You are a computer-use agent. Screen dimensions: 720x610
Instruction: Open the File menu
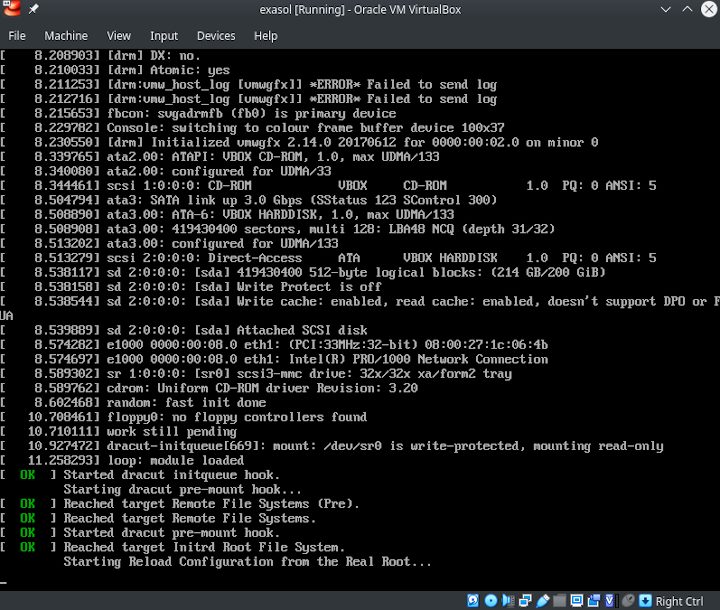(x=17, y=36)
